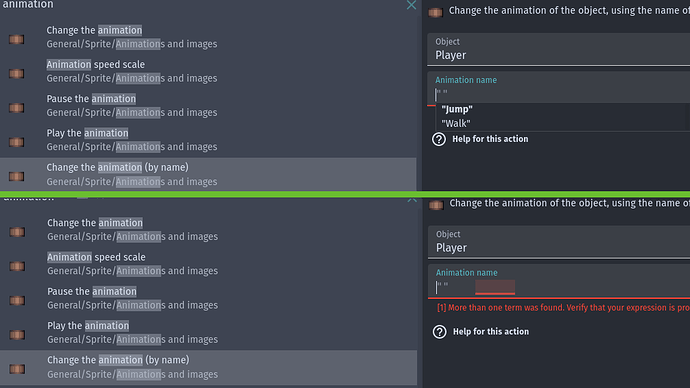
Task: Click film icon beside upper "Change the animation" entry
Action: click(17, 40)
